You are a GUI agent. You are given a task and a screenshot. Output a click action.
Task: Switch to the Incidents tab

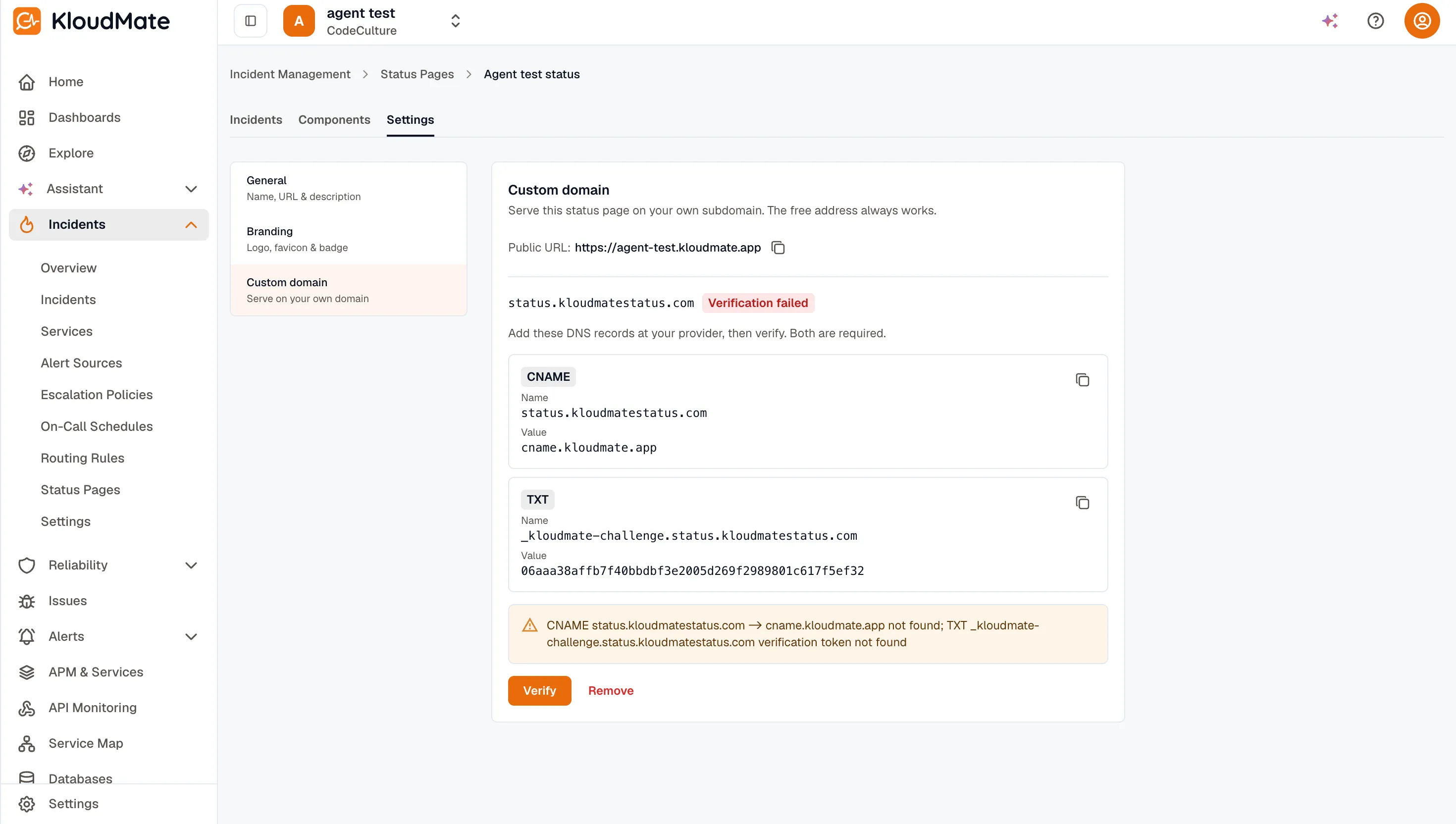coord(256,120)
